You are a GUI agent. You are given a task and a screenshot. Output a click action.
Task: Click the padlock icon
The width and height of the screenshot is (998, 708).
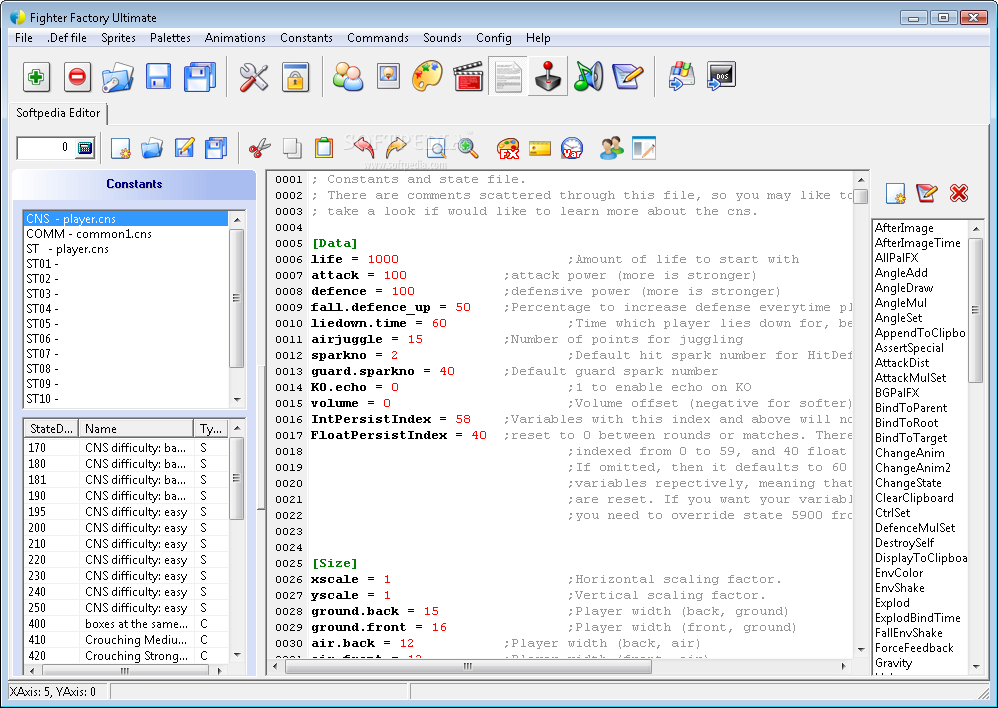tap(295, 77)
